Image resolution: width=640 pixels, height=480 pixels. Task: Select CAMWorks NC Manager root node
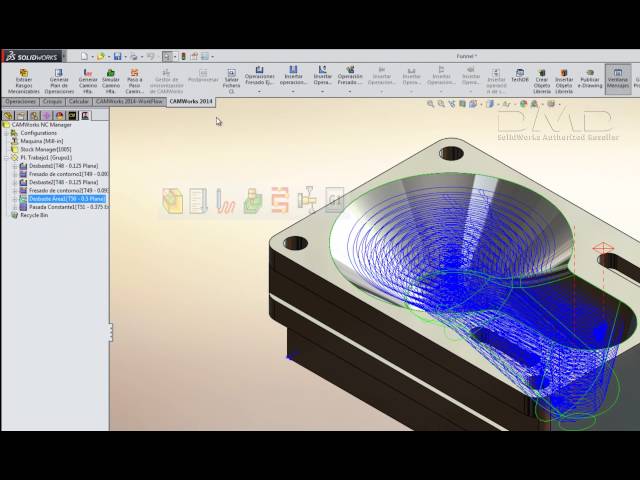point(41,125)
